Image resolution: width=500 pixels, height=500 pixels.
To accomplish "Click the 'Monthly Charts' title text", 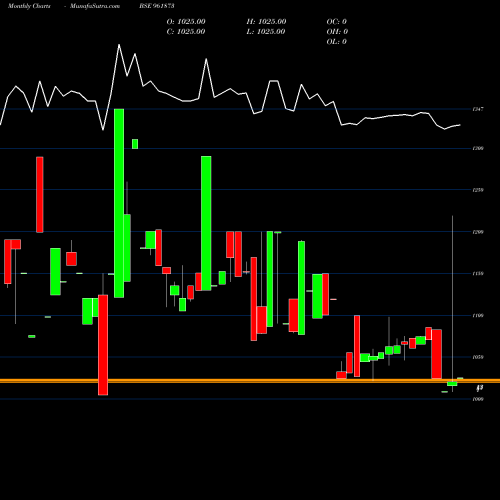I will (29, 6).
